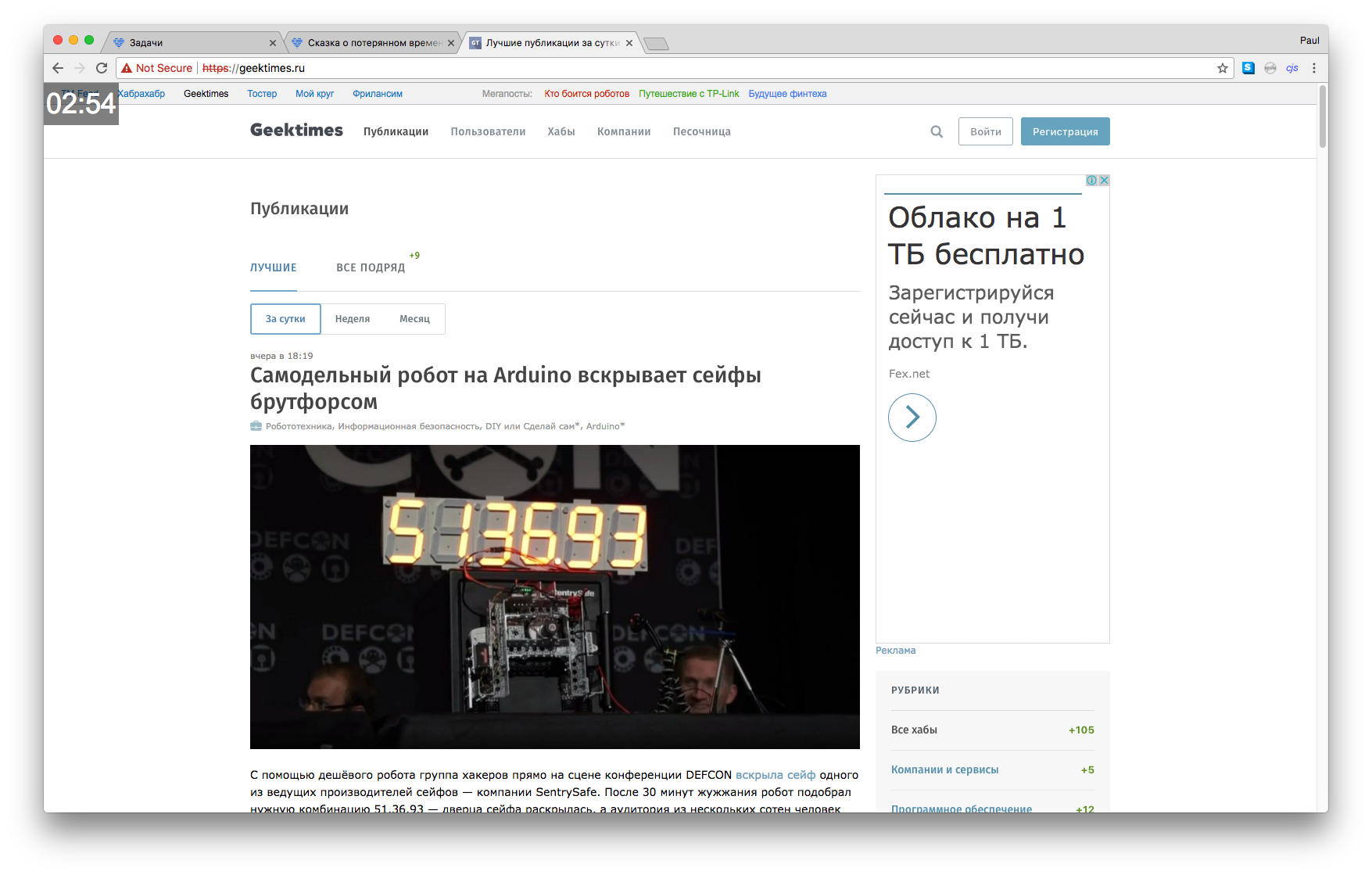Open megapost Будущее финтеха
This screenshot has width=1372, height=875.
coord(787,94)
